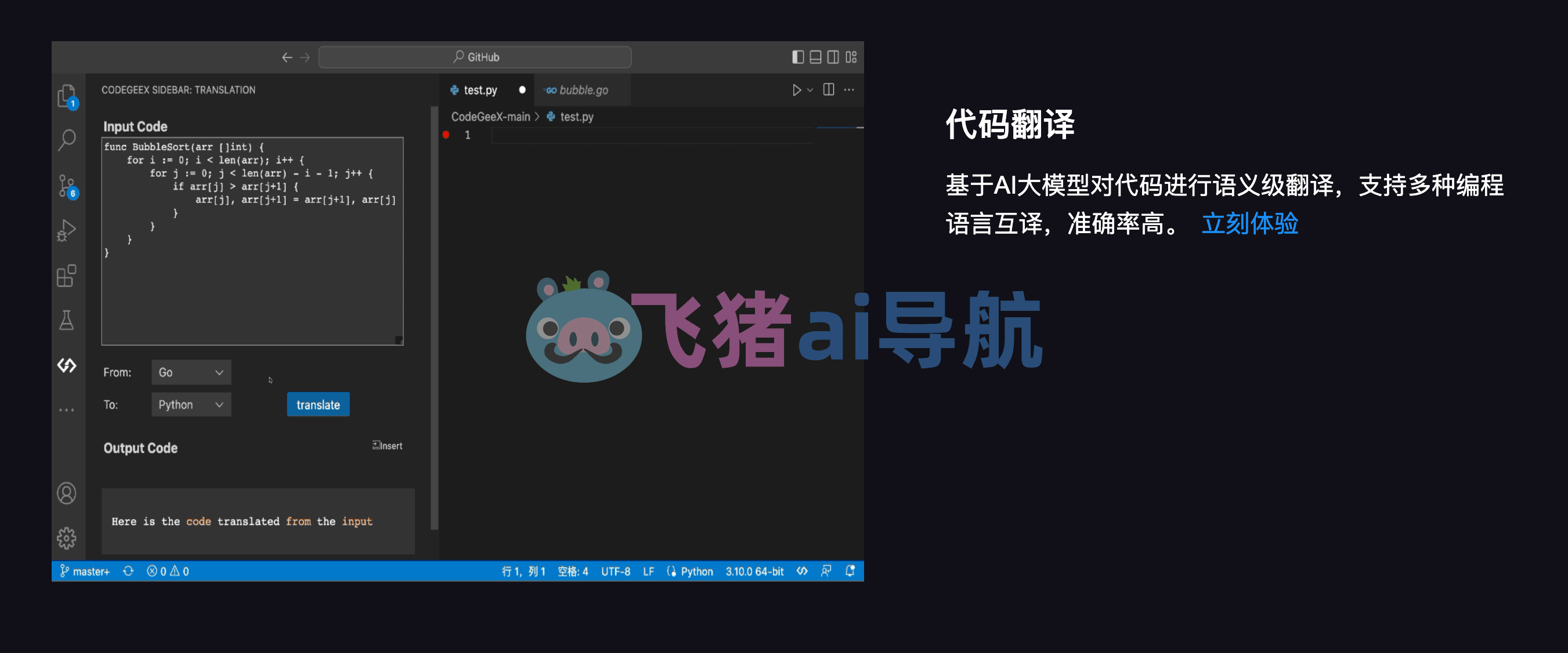
Task: Open the notifications bell icon
Action: pyautogui.click(x=850, y=571)
